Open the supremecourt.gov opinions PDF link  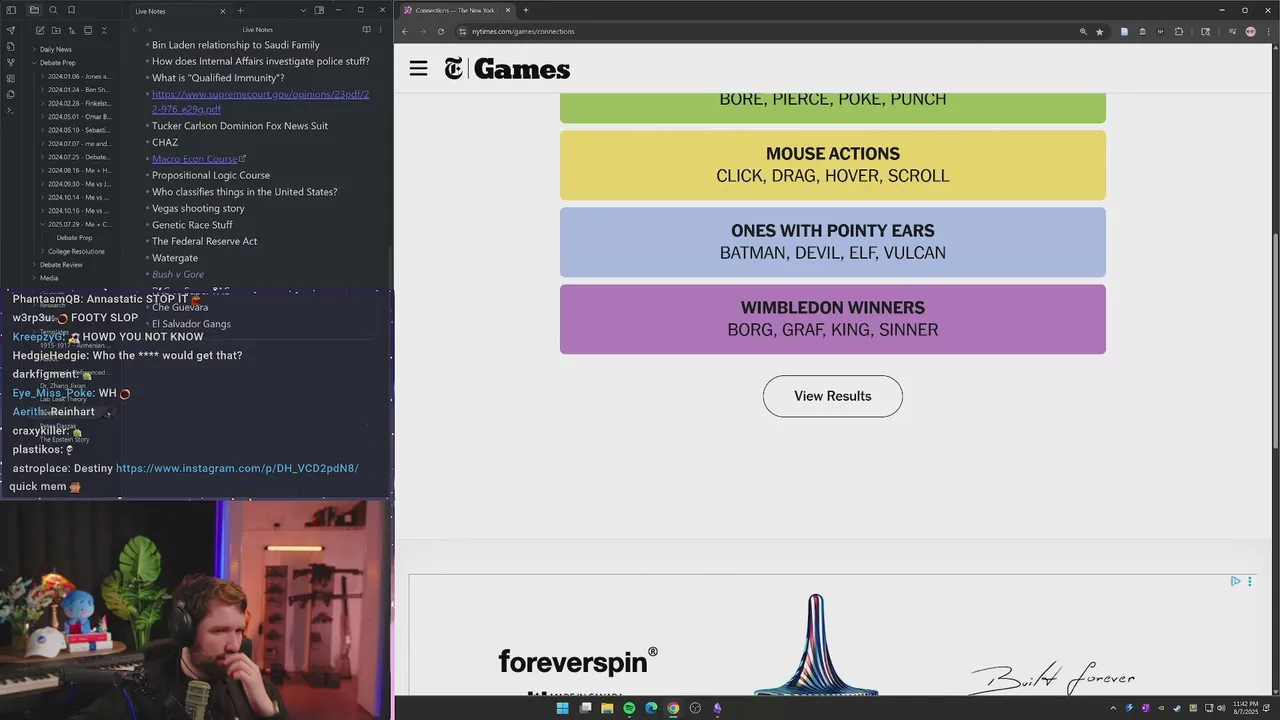point(260,102)
